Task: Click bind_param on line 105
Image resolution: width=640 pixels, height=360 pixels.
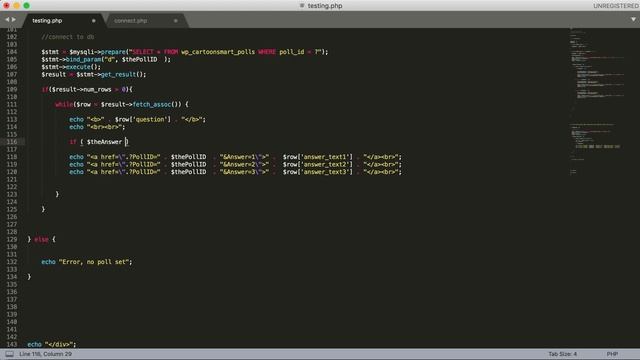Action: [83, 59]
